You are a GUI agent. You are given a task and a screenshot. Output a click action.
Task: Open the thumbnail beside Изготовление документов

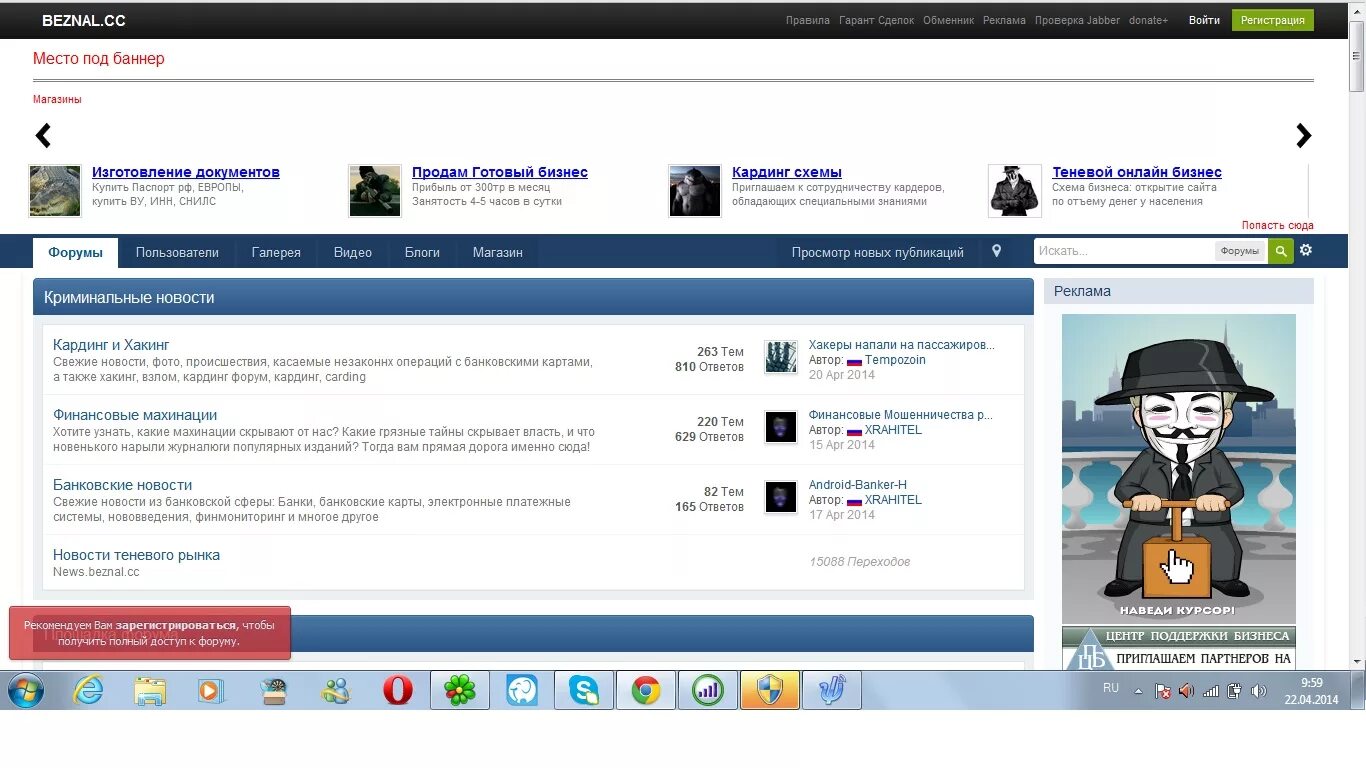click(55, 191)
